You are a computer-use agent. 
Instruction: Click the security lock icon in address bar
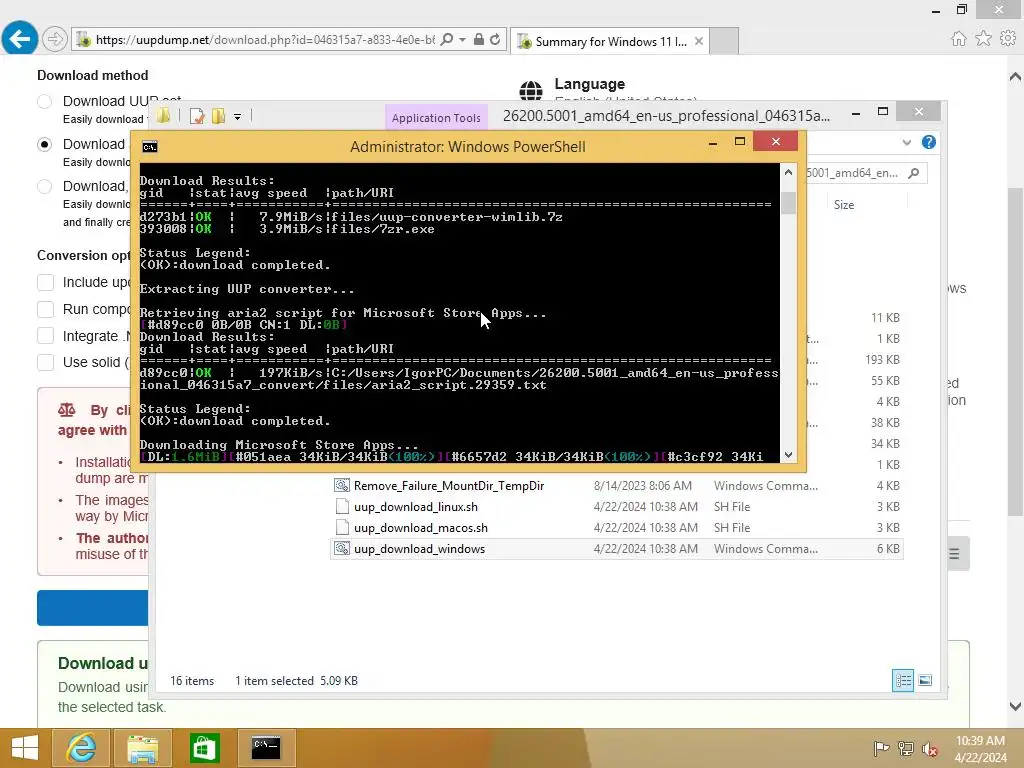click(x=479, y=40)
